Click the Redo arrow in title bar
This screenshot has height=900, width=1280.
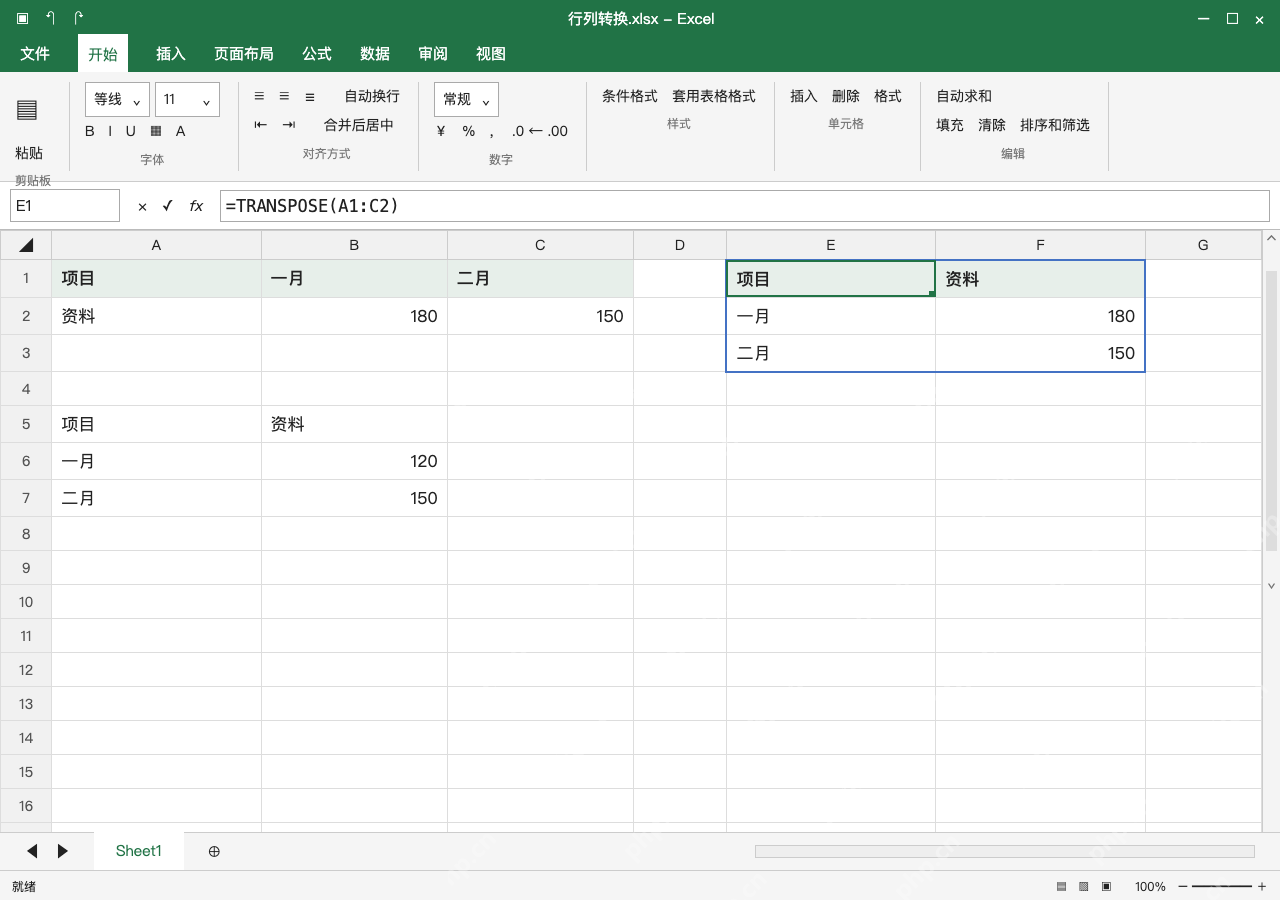[x=79, y=18]
